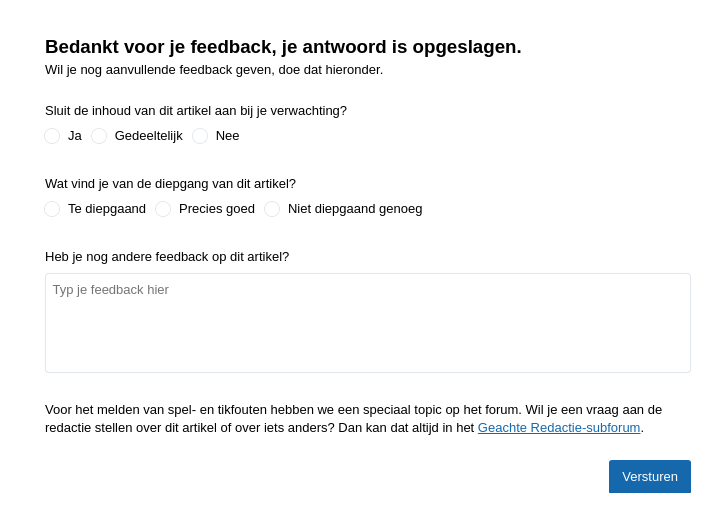Click the 'Precies goed' label text
This screenshot has height=511, width=727.
point(216,209)
